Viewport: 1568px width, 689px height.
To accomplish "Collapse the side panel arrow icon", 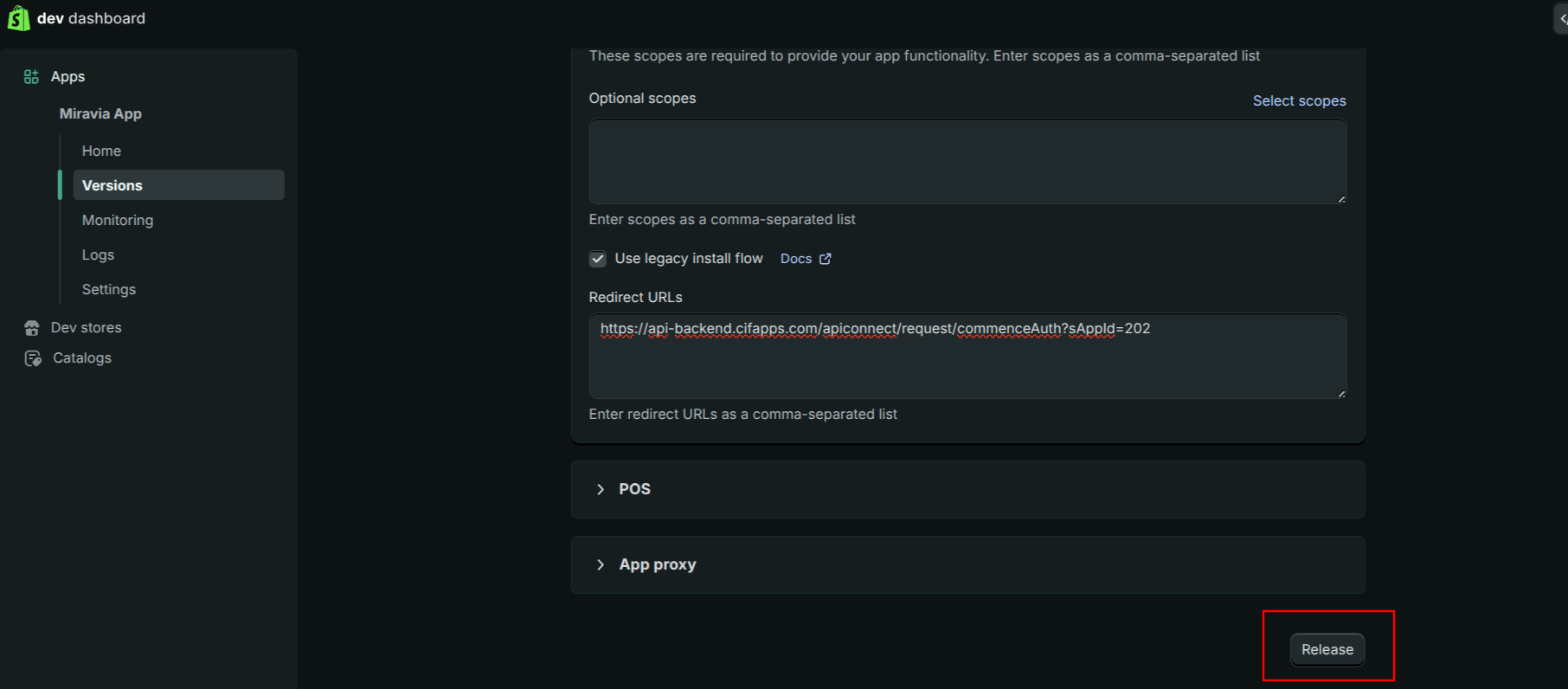I will pyautogui.click(x=1561, y=18).
